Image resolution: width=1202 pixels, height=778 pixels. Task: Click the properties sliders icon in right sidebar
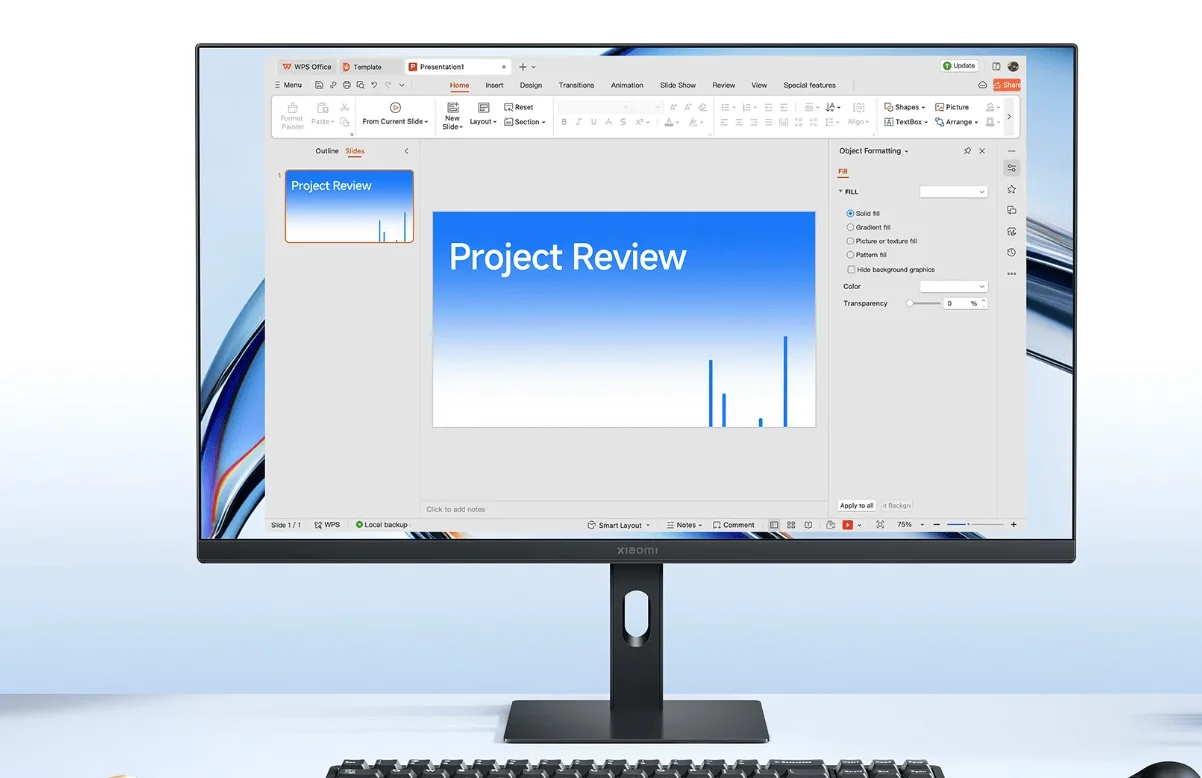[1012, 168]
